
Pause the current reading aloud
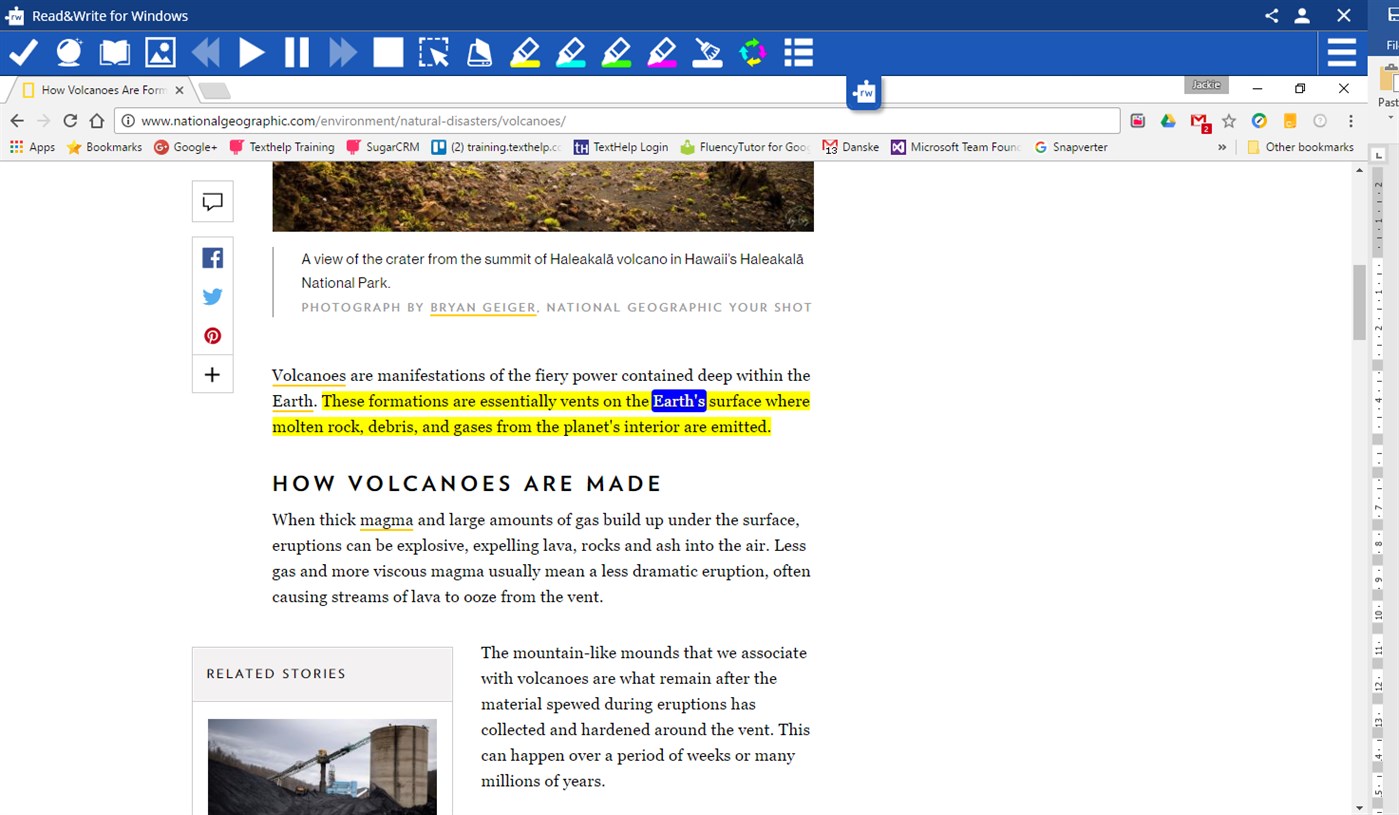(297, 52)
